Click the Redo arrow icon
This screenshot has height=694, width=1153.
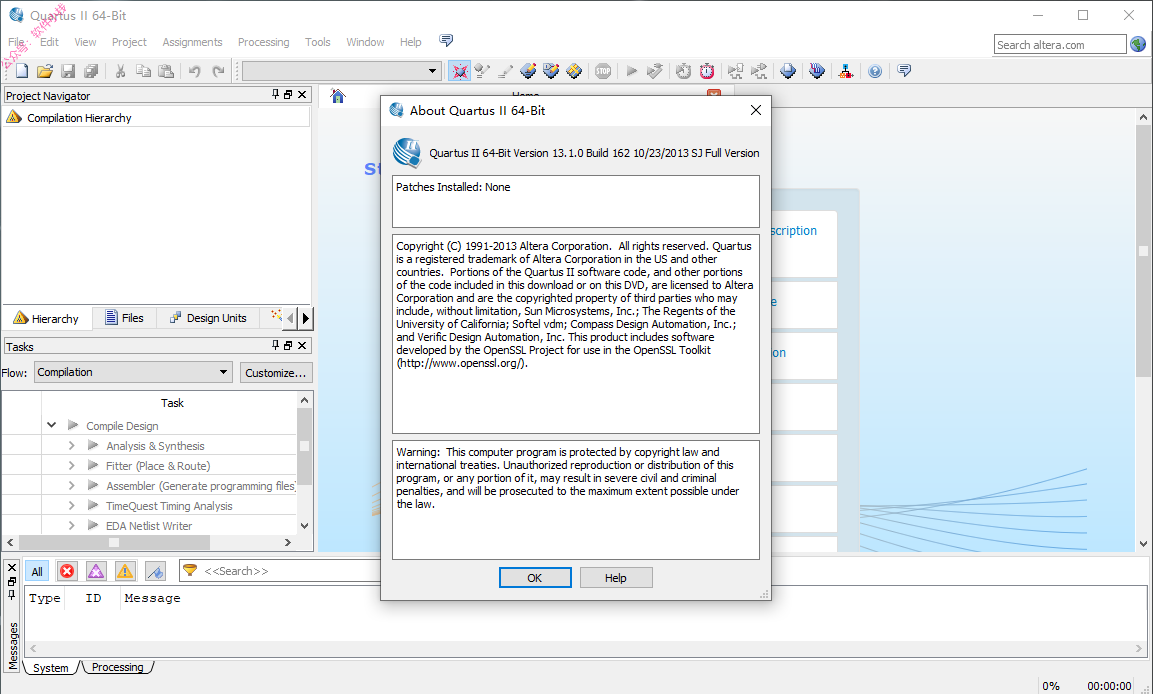pyautogui.click(x=218, y=71)
